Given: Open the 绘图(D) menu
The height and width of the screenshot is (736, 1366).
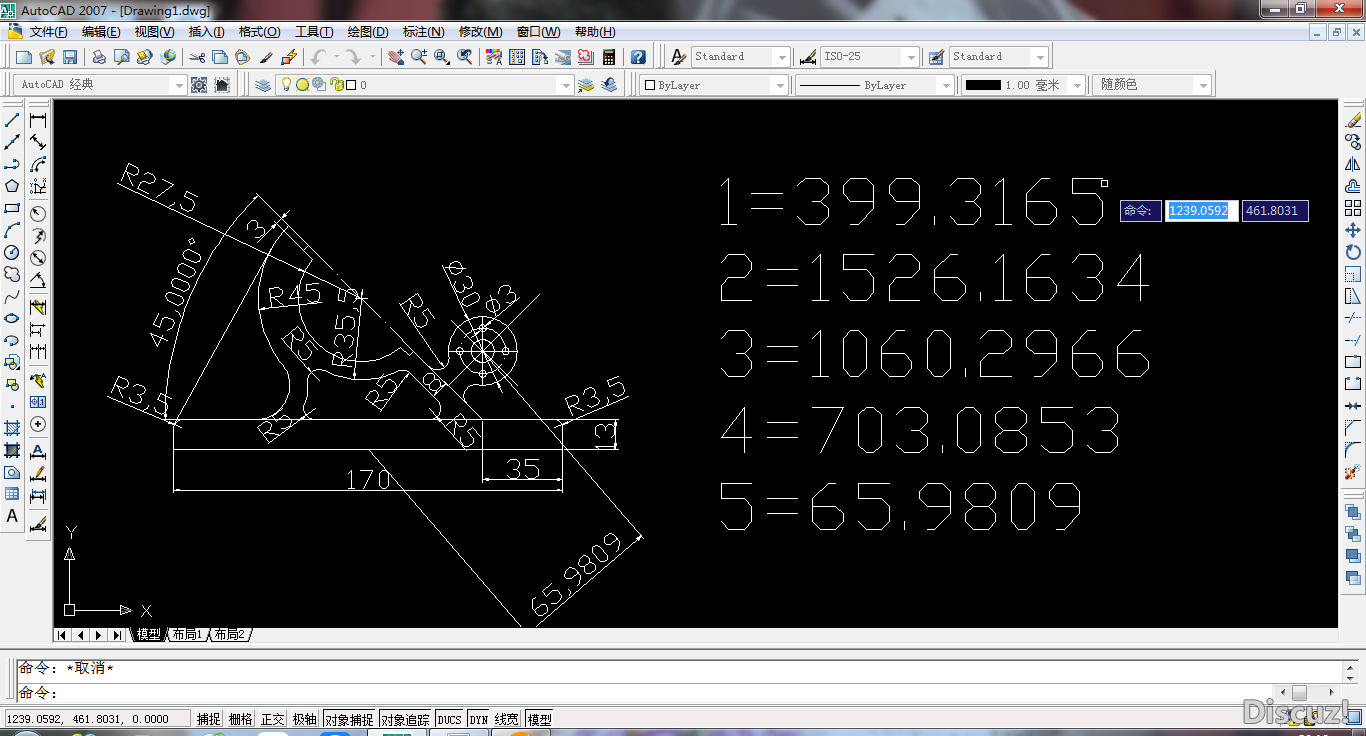Looking at the screenshot, I should 368,32.
